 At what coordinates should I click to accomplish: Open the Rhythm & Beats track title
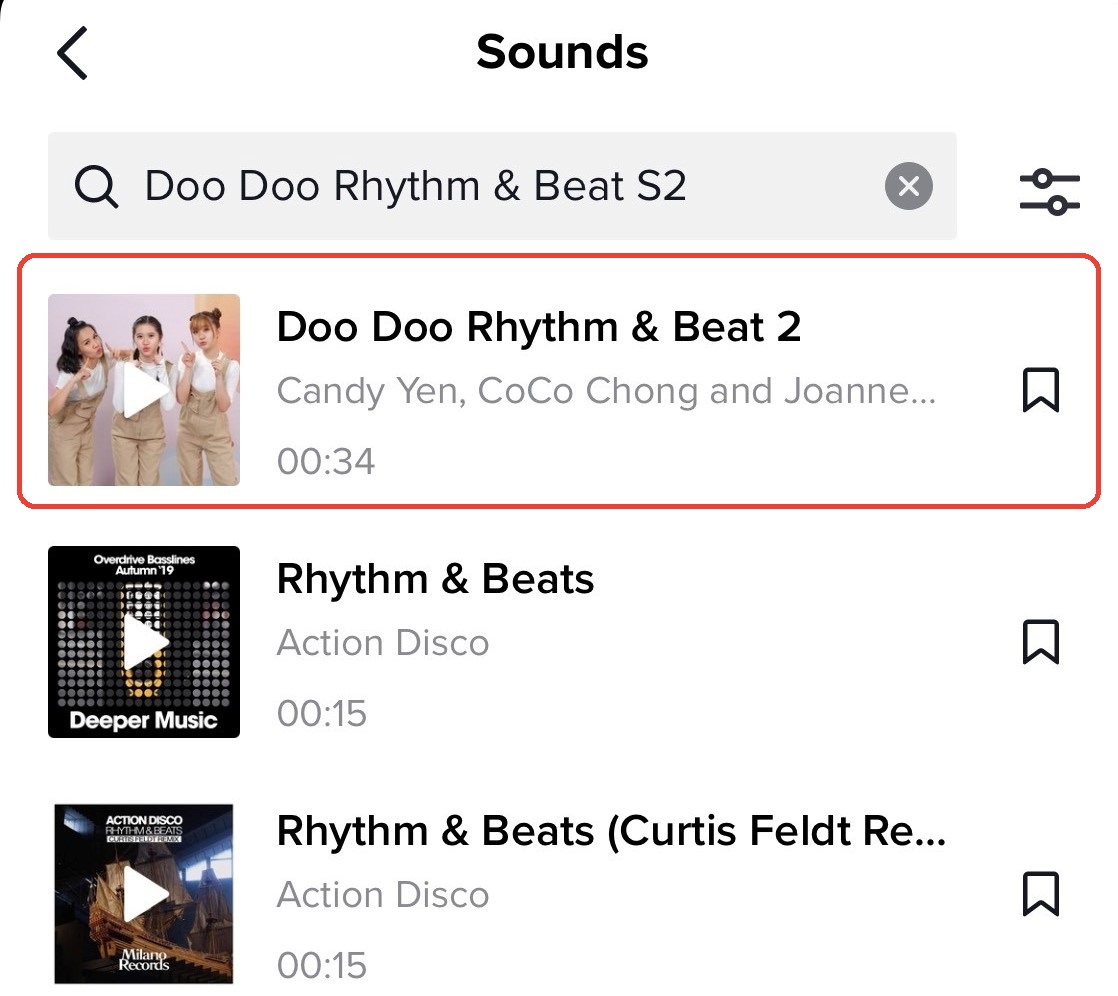coord(435,579)
